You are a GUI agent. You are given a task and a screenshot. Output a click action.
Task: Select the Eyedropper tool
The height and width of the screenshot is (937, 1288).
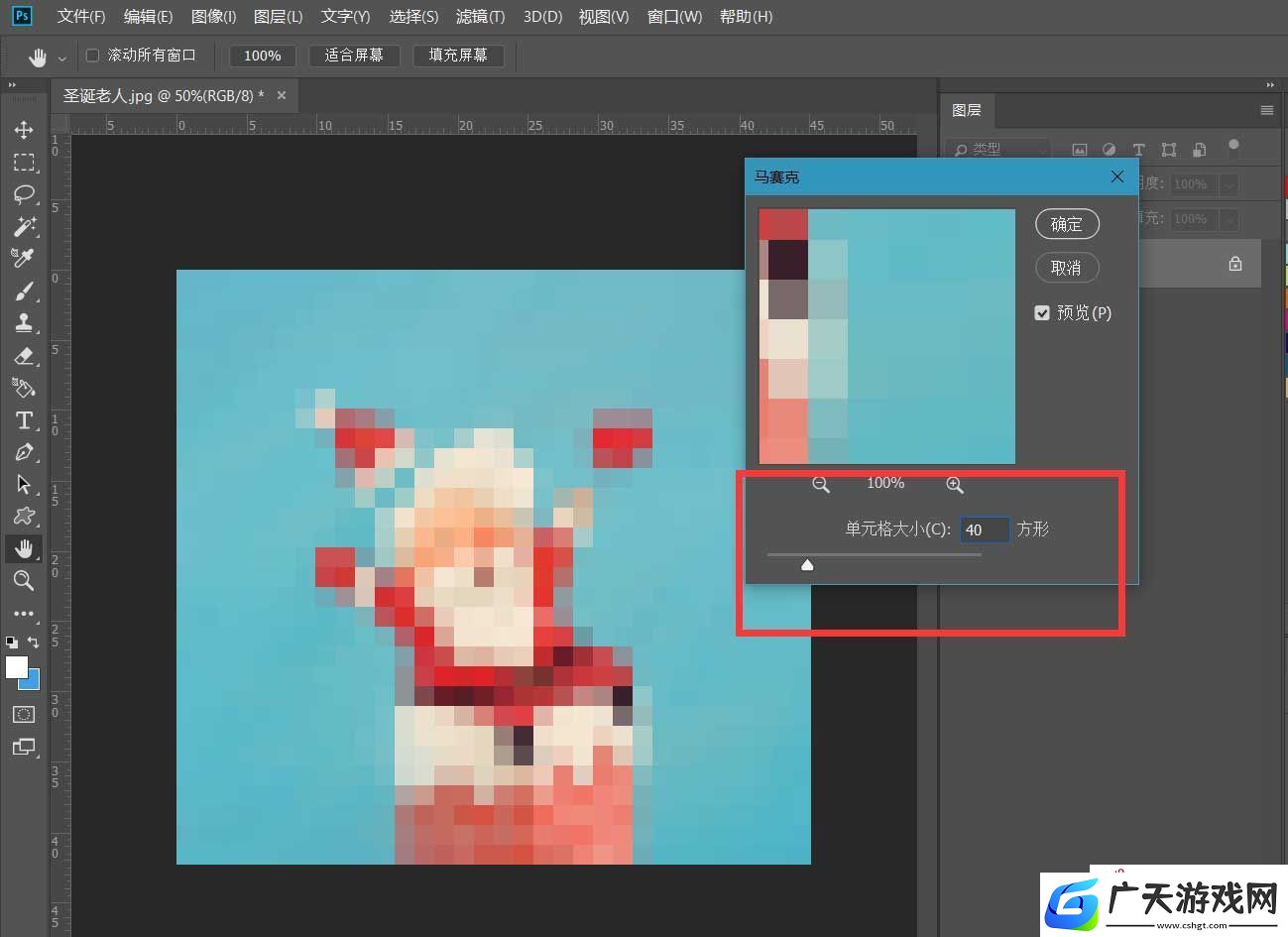24,258
